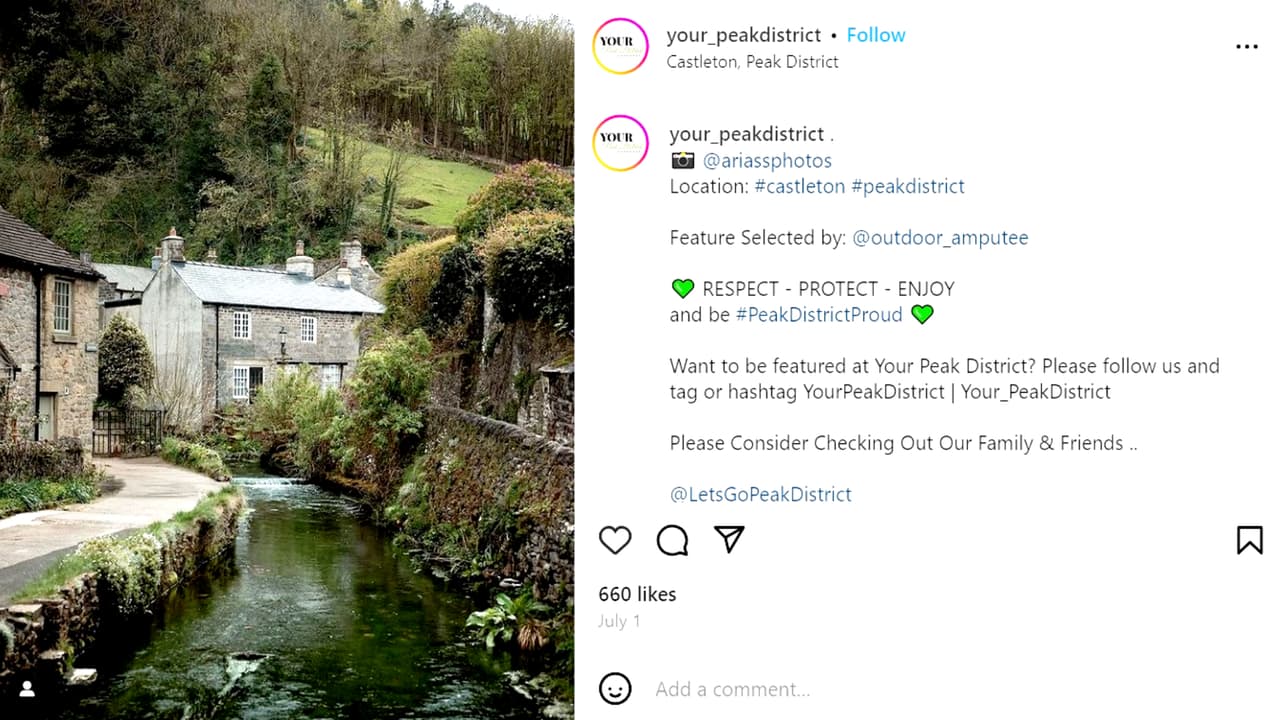This screenshot has height=720, width=1280.
Task: Visit the @ariassphotos profile
Action: pos(767,160)
